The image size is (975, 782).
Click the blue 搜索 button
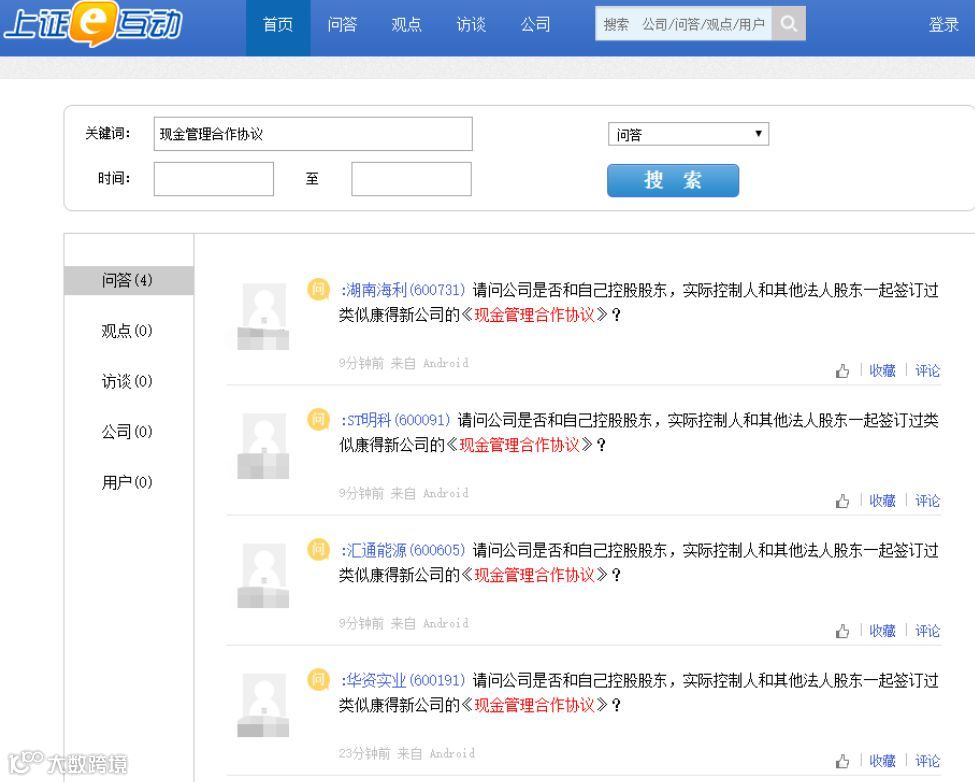pos(673,180)
